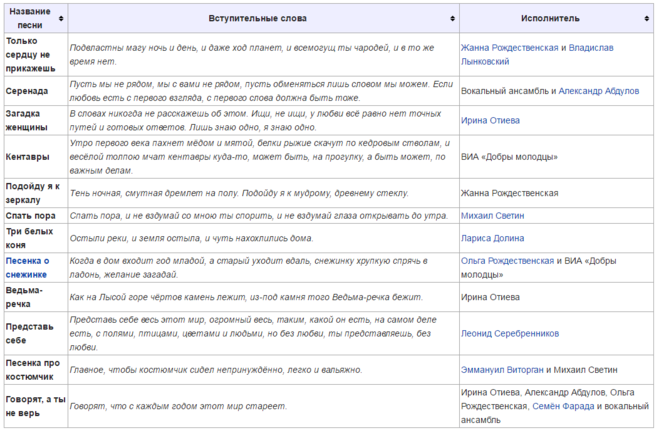
Task: Open the Лариса Долина performer link
Action: pyautogui.click(x=493, y=238)
